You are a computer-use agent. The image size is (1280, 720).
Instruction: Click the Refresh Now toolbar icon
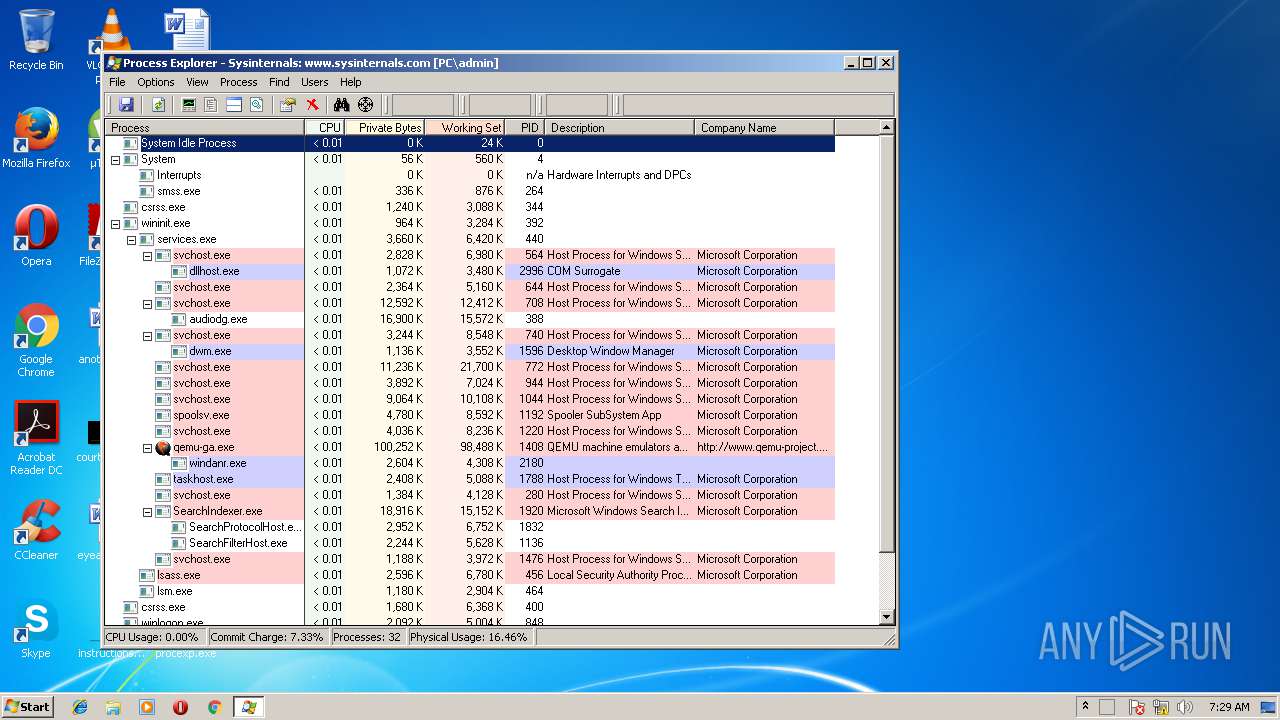pos(158,105)
